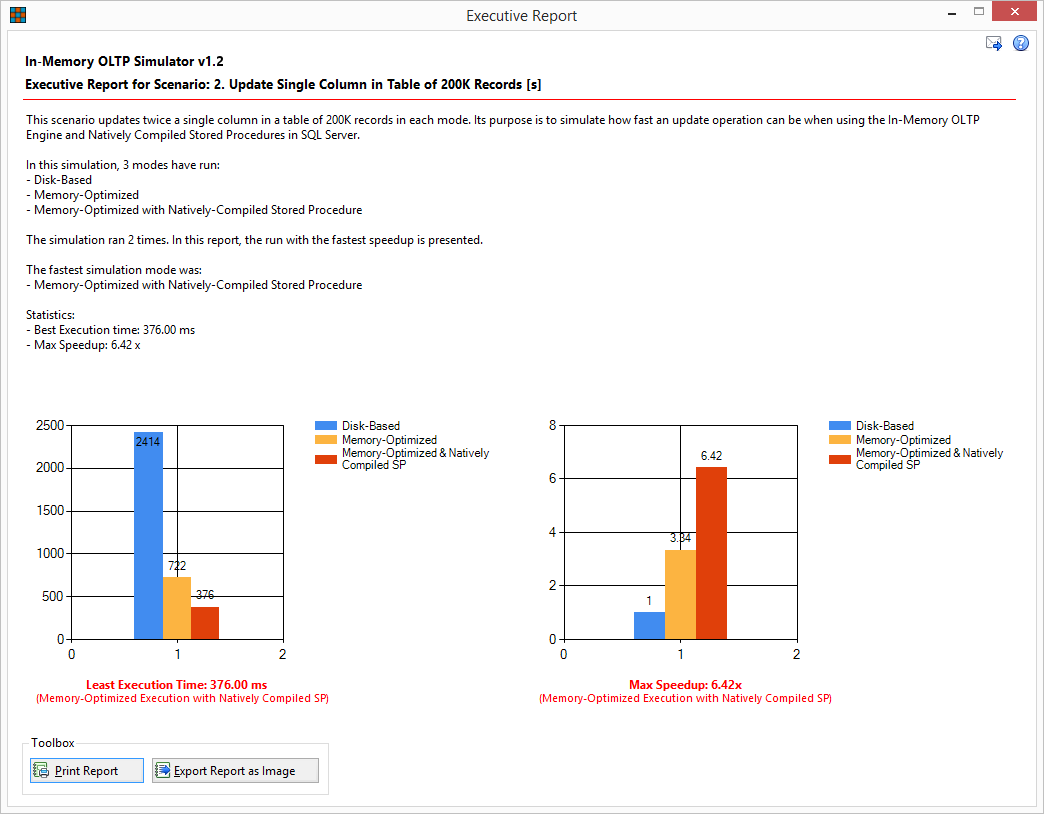Image resolution: width=1044 pixels, height=814 pixels.
Task: Click the Executive Report for Scenario heading
Action: (x=283, y=85)
